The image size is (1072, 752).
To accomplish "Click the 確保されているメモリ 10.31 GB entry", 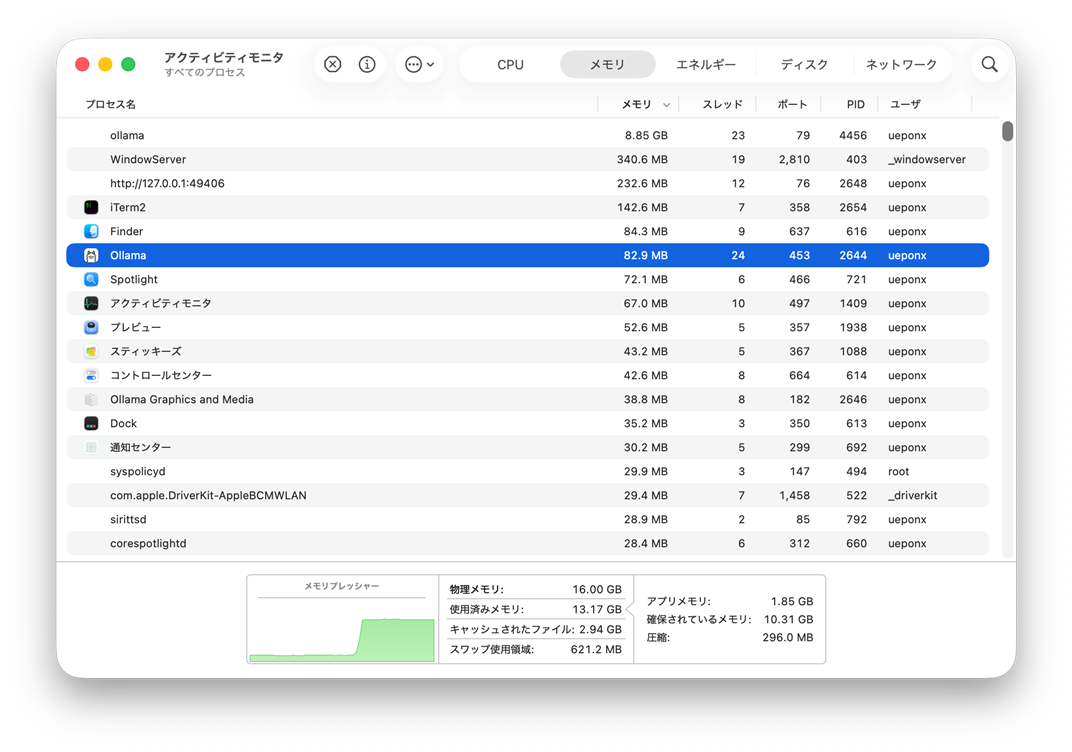I will pos(729,619).
